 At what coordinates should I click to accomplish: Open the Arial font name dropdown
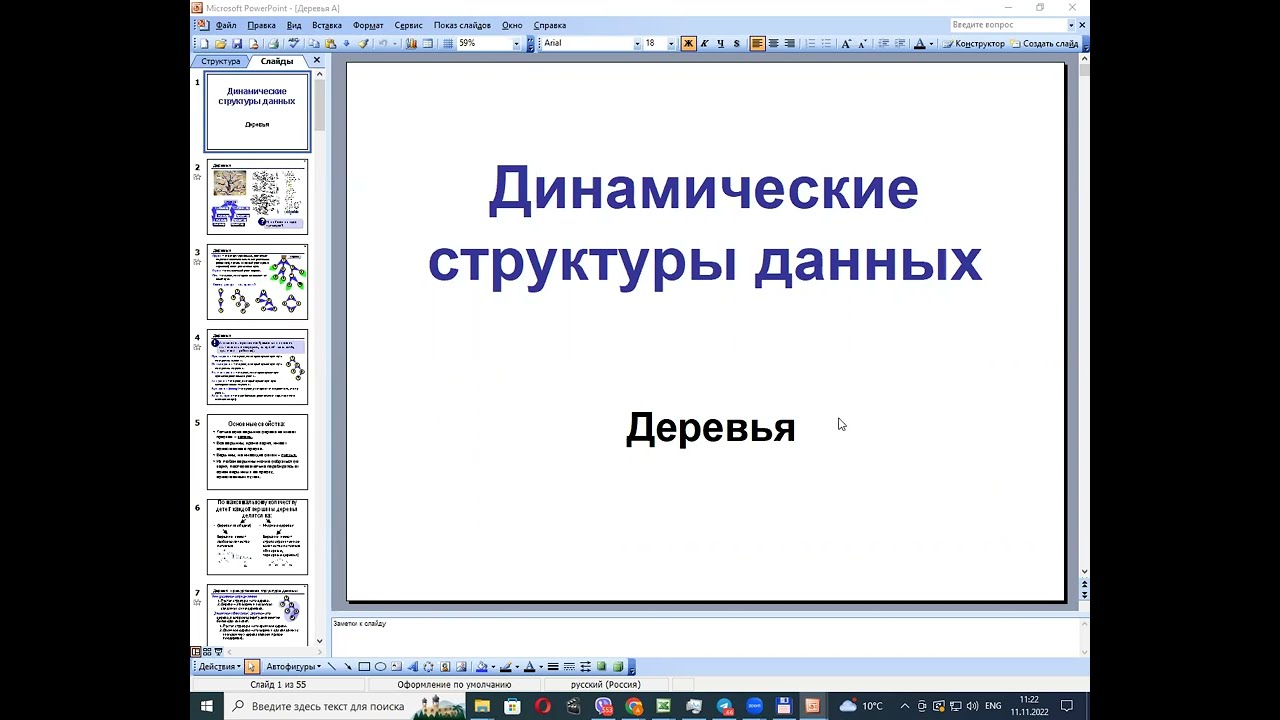(x=637, y=44)
